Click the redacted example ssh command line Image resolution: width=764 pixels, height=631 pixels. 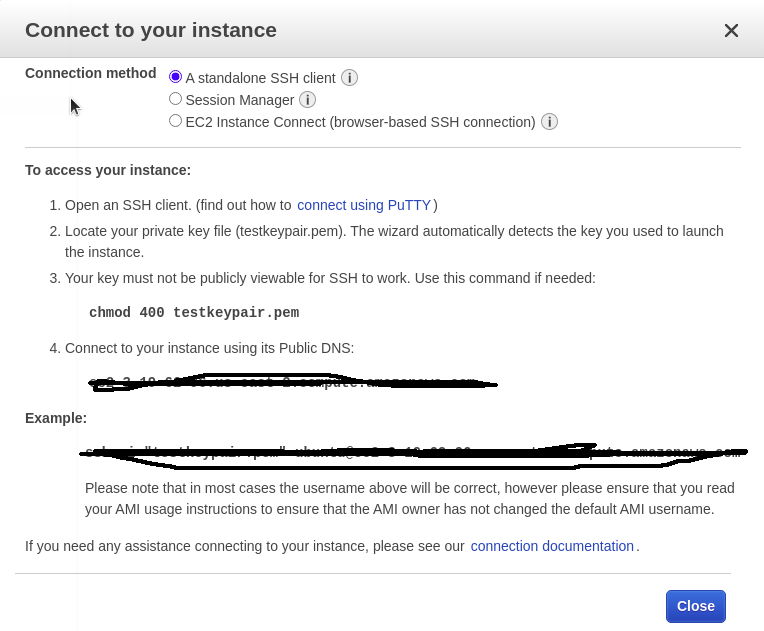pyautogui.click(x=413, y=453)
